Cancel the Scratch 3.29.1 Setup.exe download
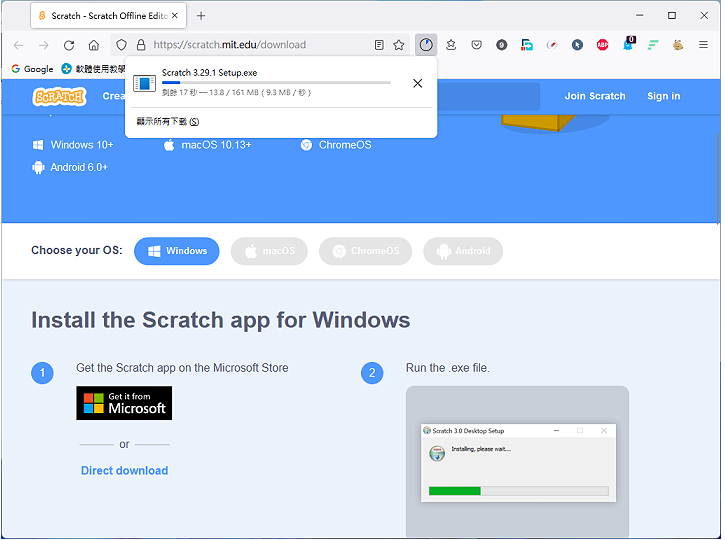Screen dimensions: 725x540 [418, 83]
